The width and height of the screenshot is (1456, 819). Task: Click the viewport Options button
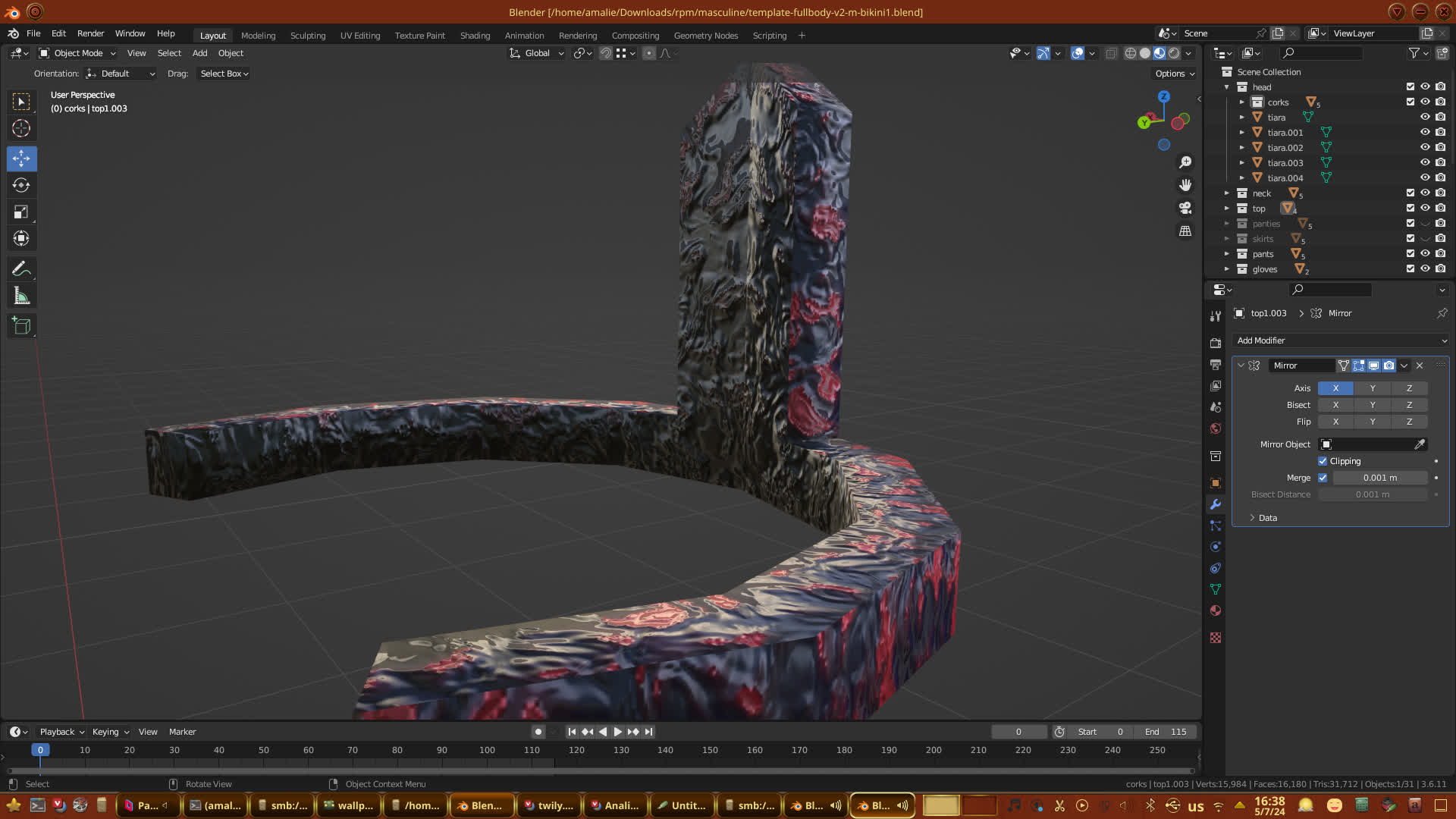click(x=1174, y=74)
